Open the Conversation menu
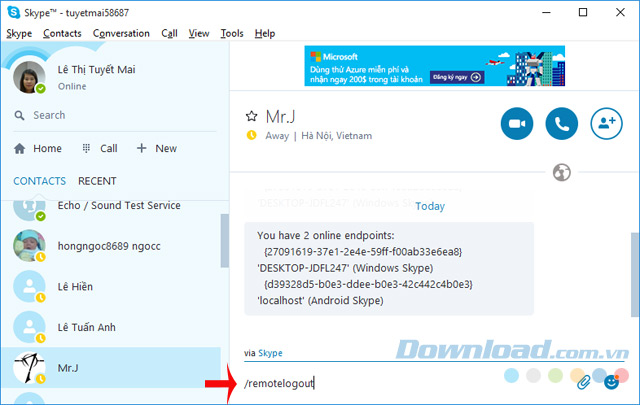The height and width of the screenshot is (405, 640). pyautogui.click(x=121, y=33)
